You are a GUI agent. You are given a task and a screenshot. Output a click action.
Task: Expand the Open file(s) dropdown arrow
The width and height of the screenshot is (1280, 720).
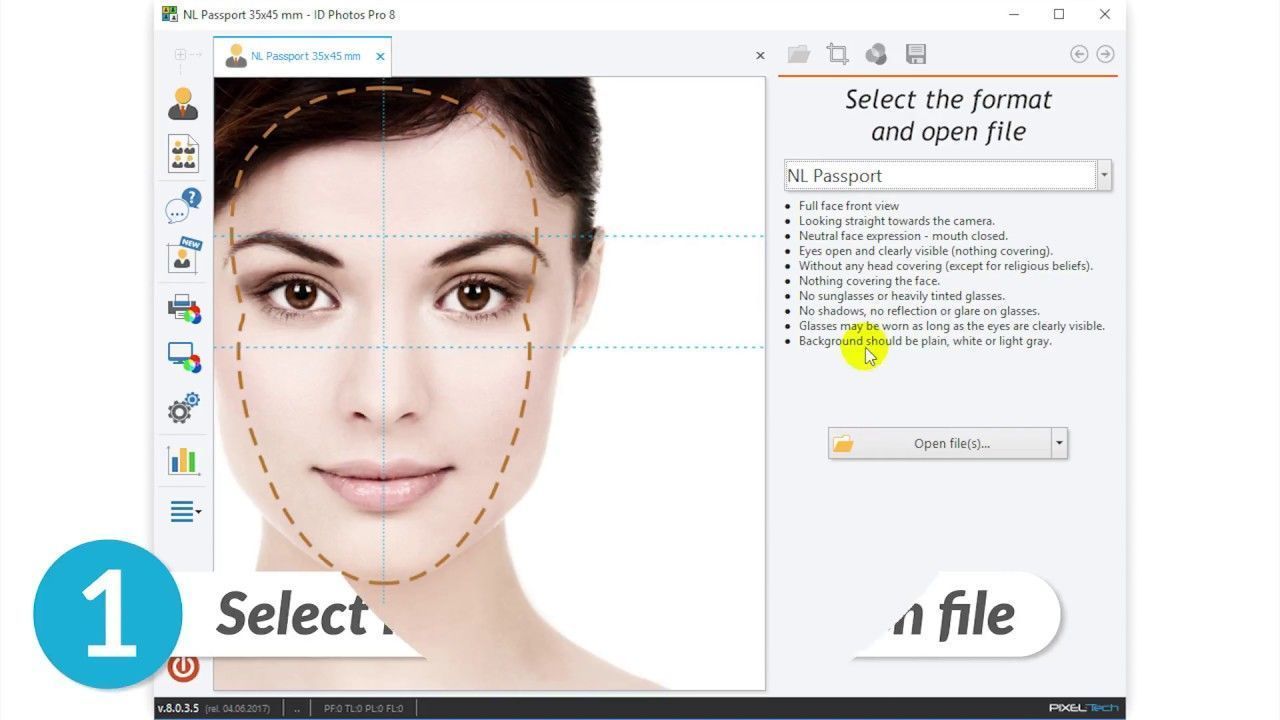tap(1059, 443)
